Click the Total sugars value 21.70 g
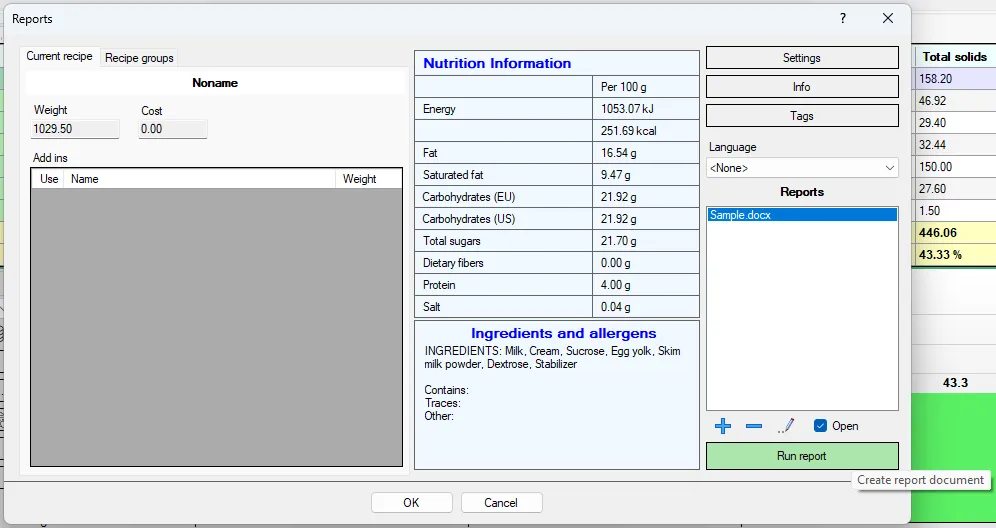This screenshot has height=528, width=996. 645,241
